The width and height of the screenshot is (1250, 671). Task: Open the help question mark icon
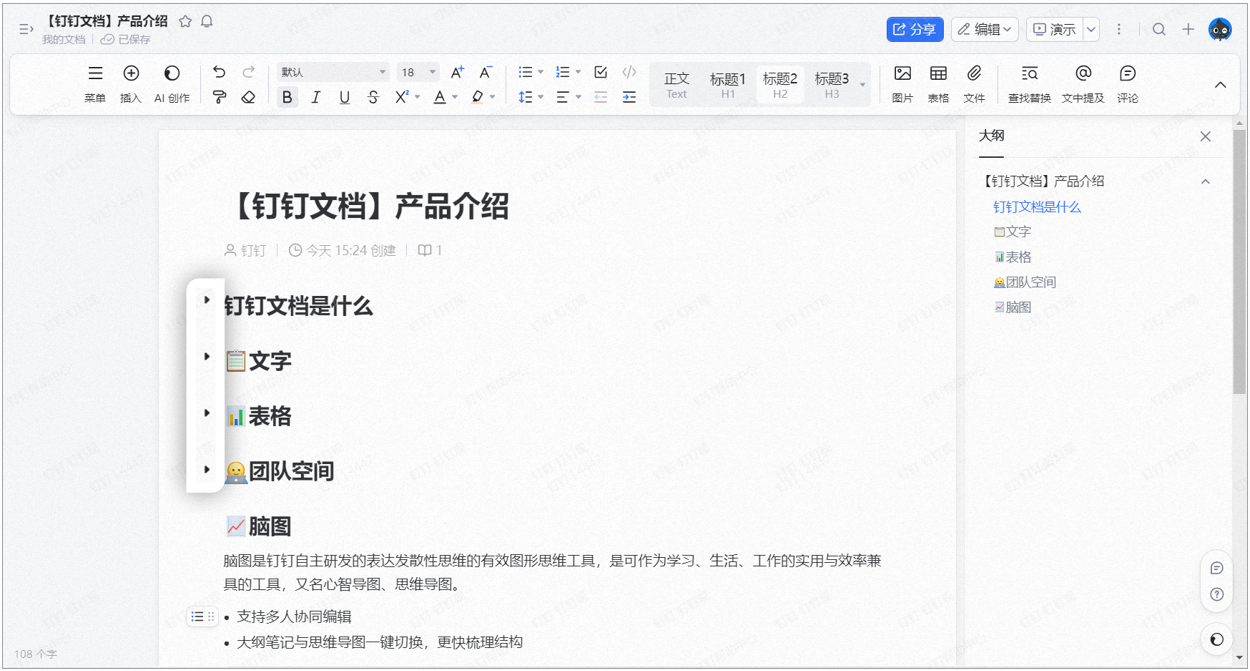point(1217,594)
